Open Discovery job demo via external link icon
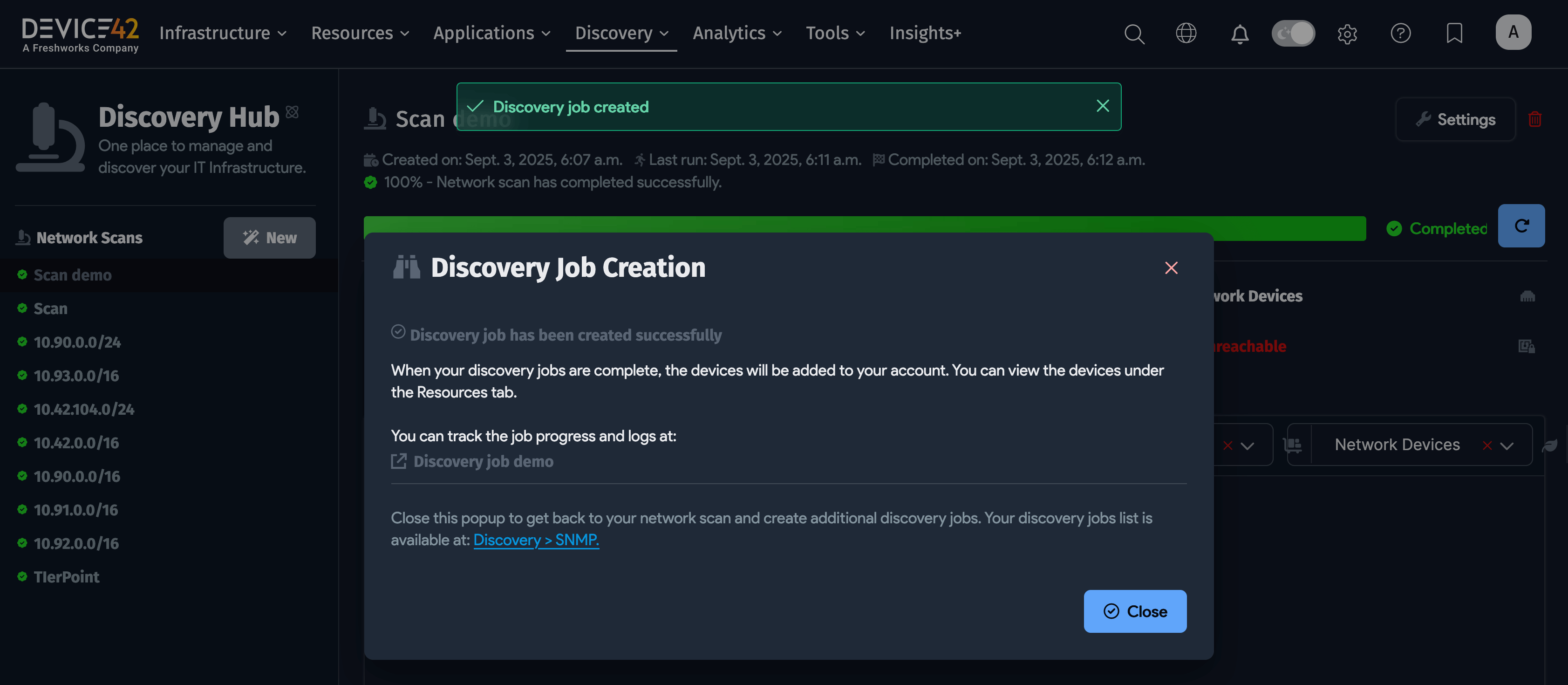The image size is (1568, 685). 399,461
